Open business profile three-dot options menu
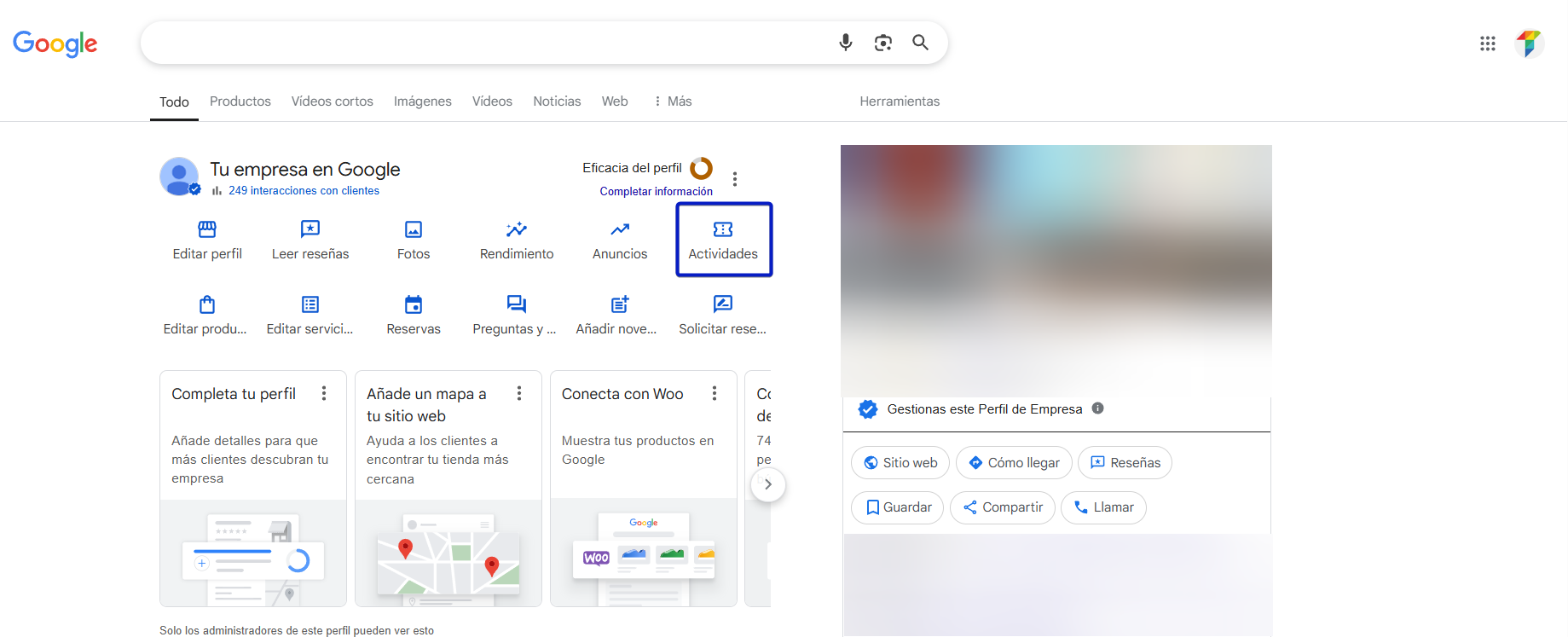1568x637 pixels. click(x=735, y=179)
